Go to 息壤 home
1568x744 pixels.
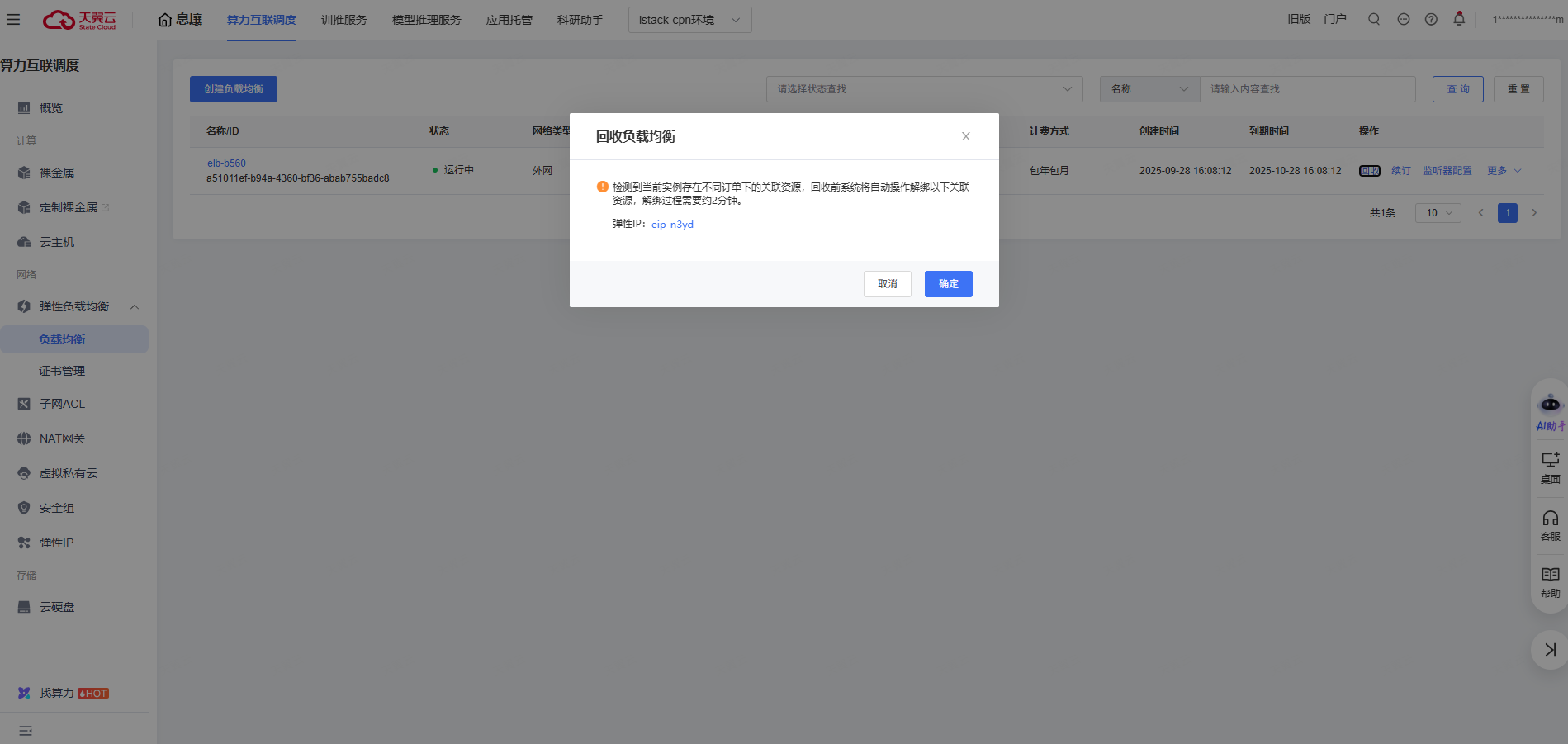point(180,20)
